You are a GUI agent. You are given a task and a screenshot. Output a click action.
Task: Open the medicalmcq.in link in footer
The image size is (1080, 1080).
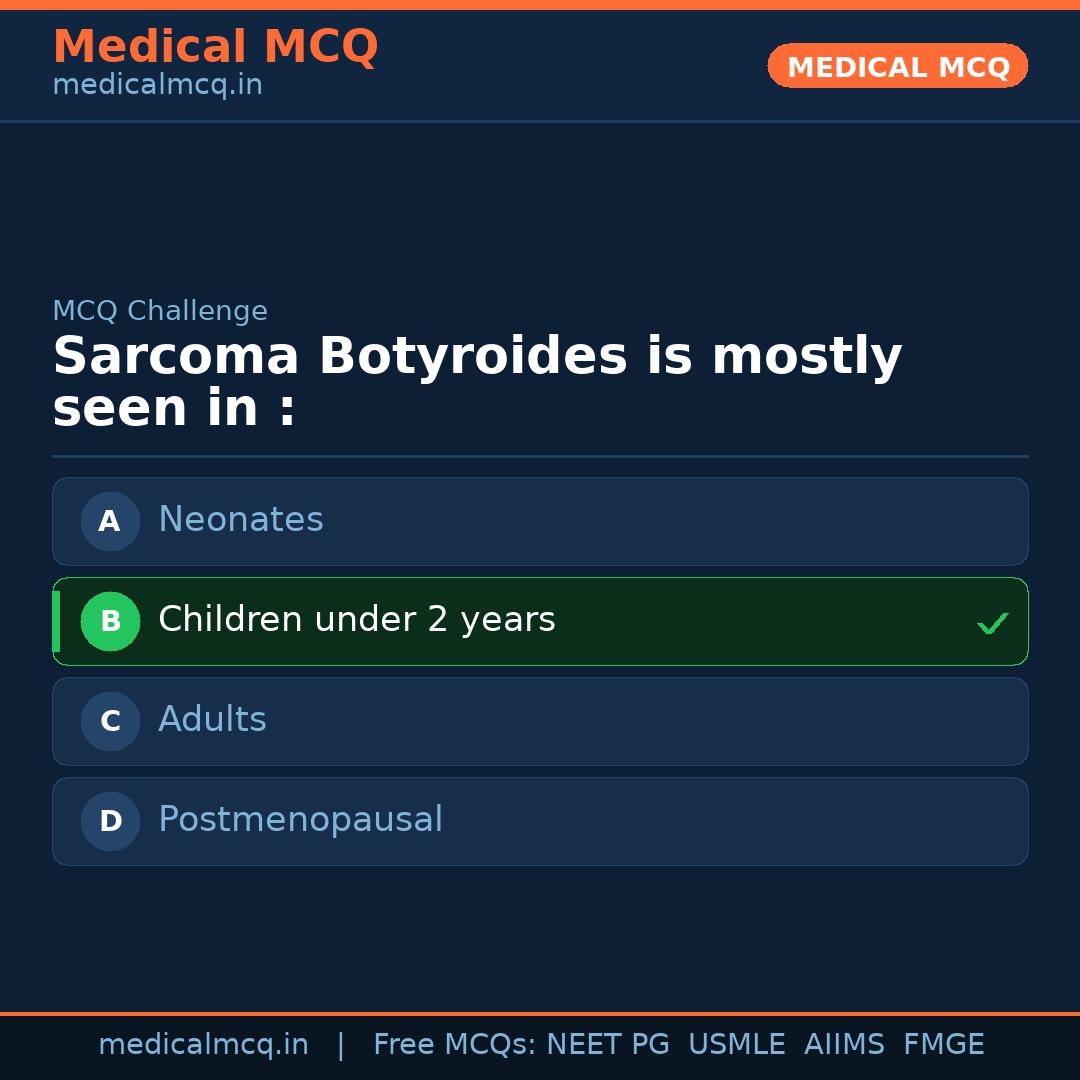[x=203, y=1045]
